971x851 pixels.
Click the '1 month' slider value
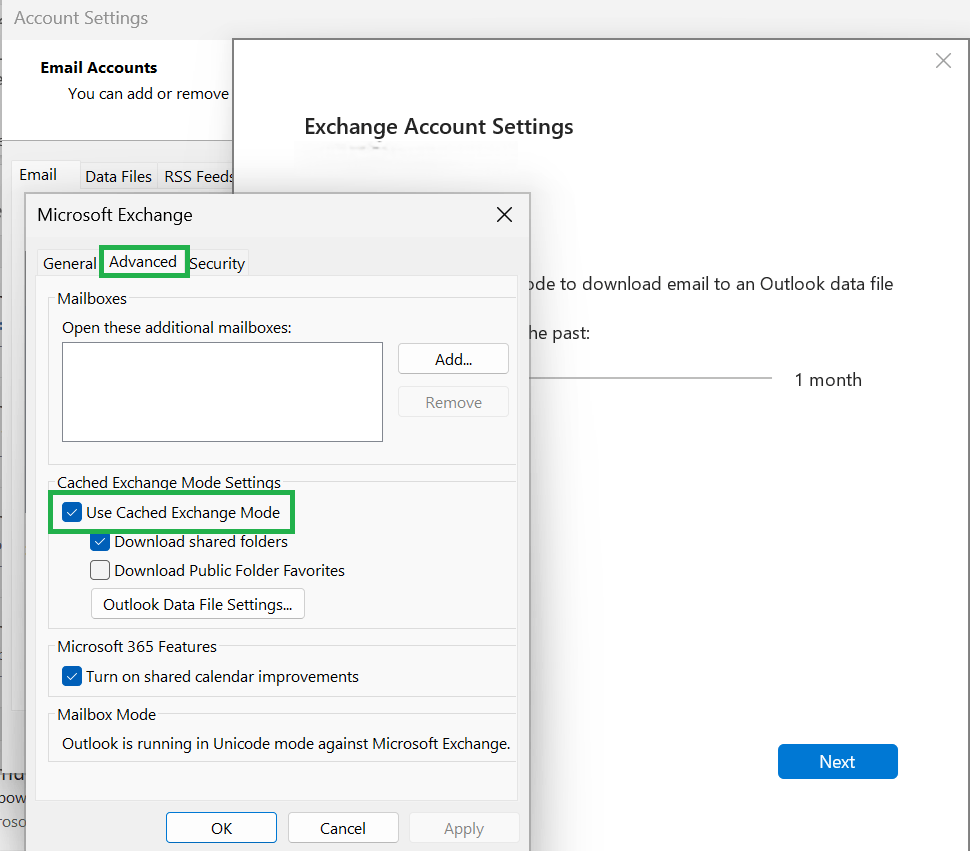pyautogui.click(x=828, y=380)
